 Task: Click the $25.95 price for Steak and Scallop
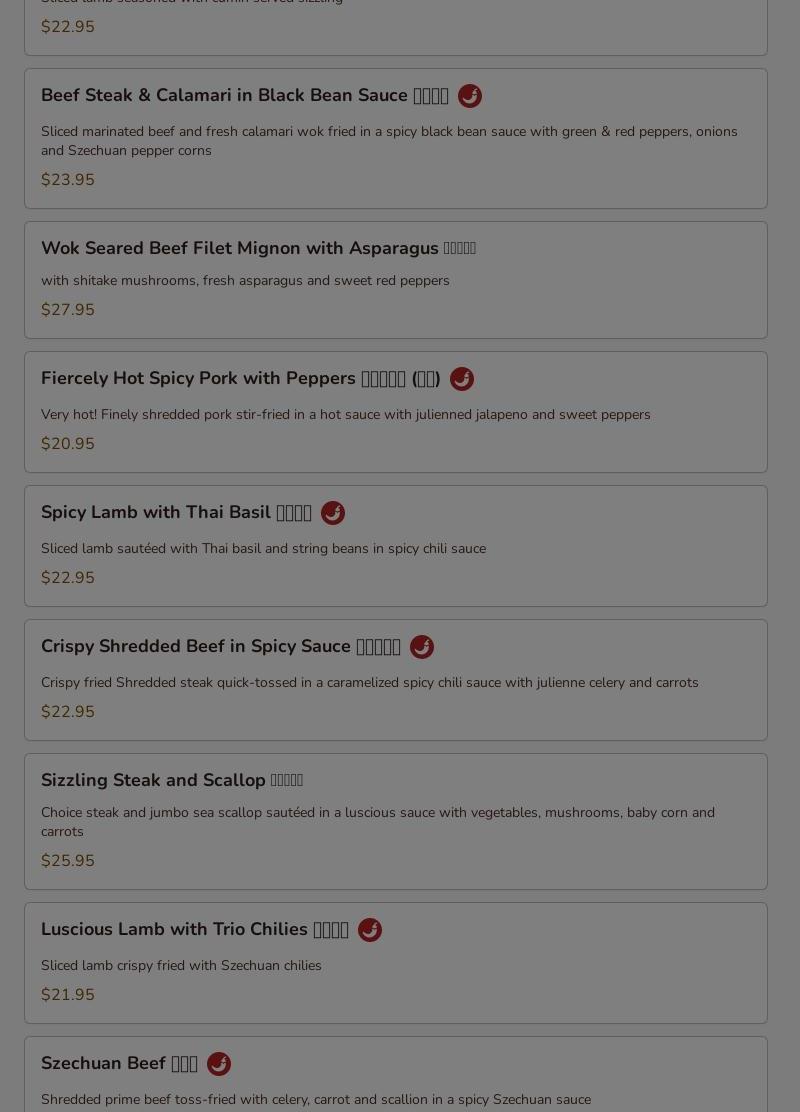(67, 861)
